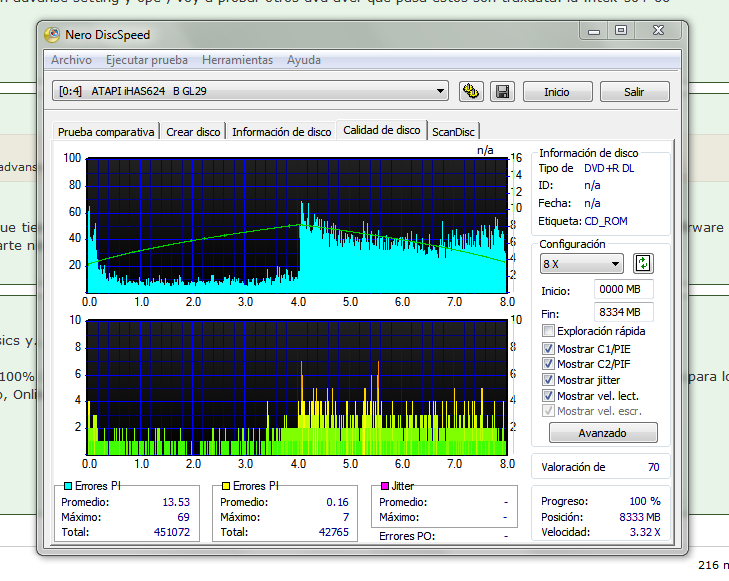
Task: Click the Fin MB input field
Action: point(624,311)
